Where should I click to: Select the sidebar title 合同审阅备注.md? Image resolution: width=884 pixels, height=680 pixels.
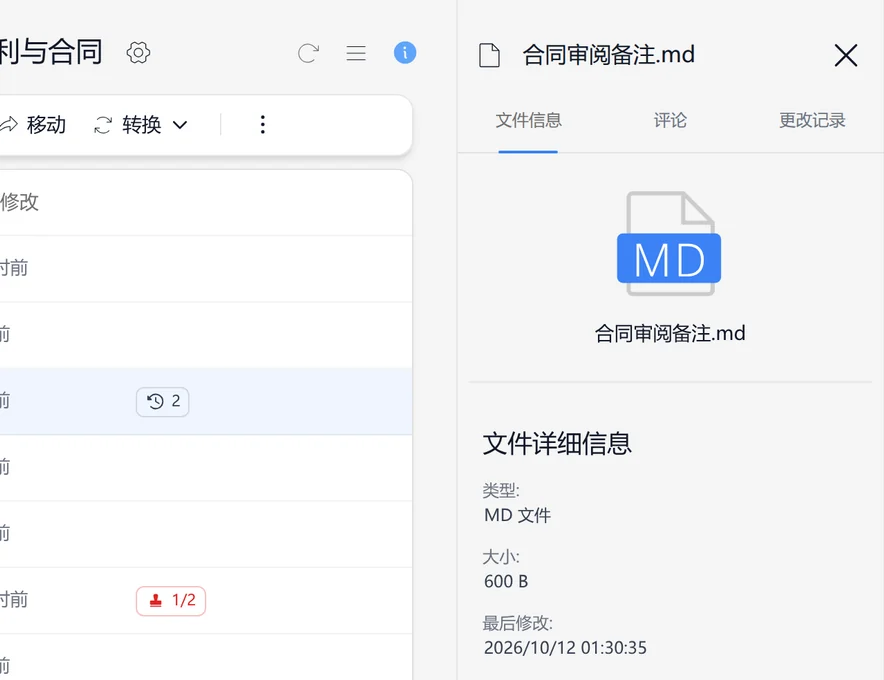click(608, 55)
